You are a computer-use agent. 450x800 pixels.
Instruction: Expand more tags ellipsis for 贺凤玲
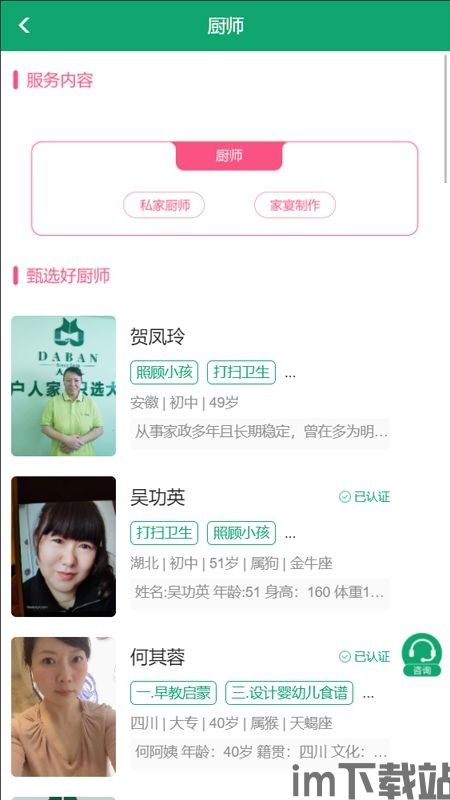[x=290, y=375]
